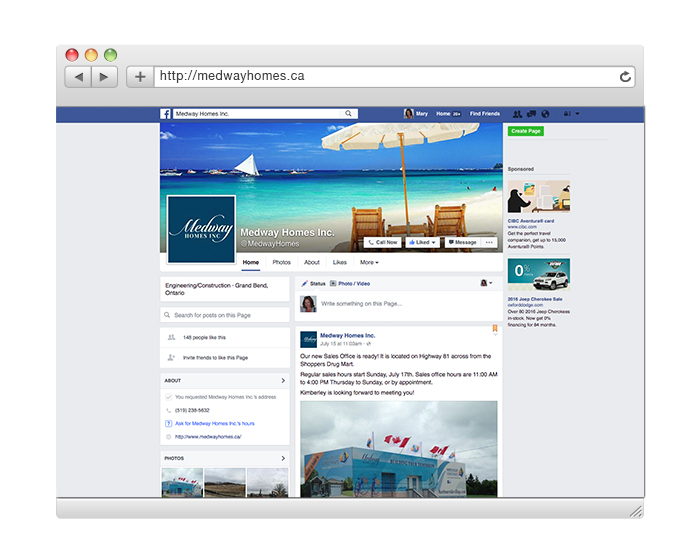Image resolution: width=700 pixels, height=550 pixels.
Task: Go back with browser back arrow
Action: (x=78, y=76)
